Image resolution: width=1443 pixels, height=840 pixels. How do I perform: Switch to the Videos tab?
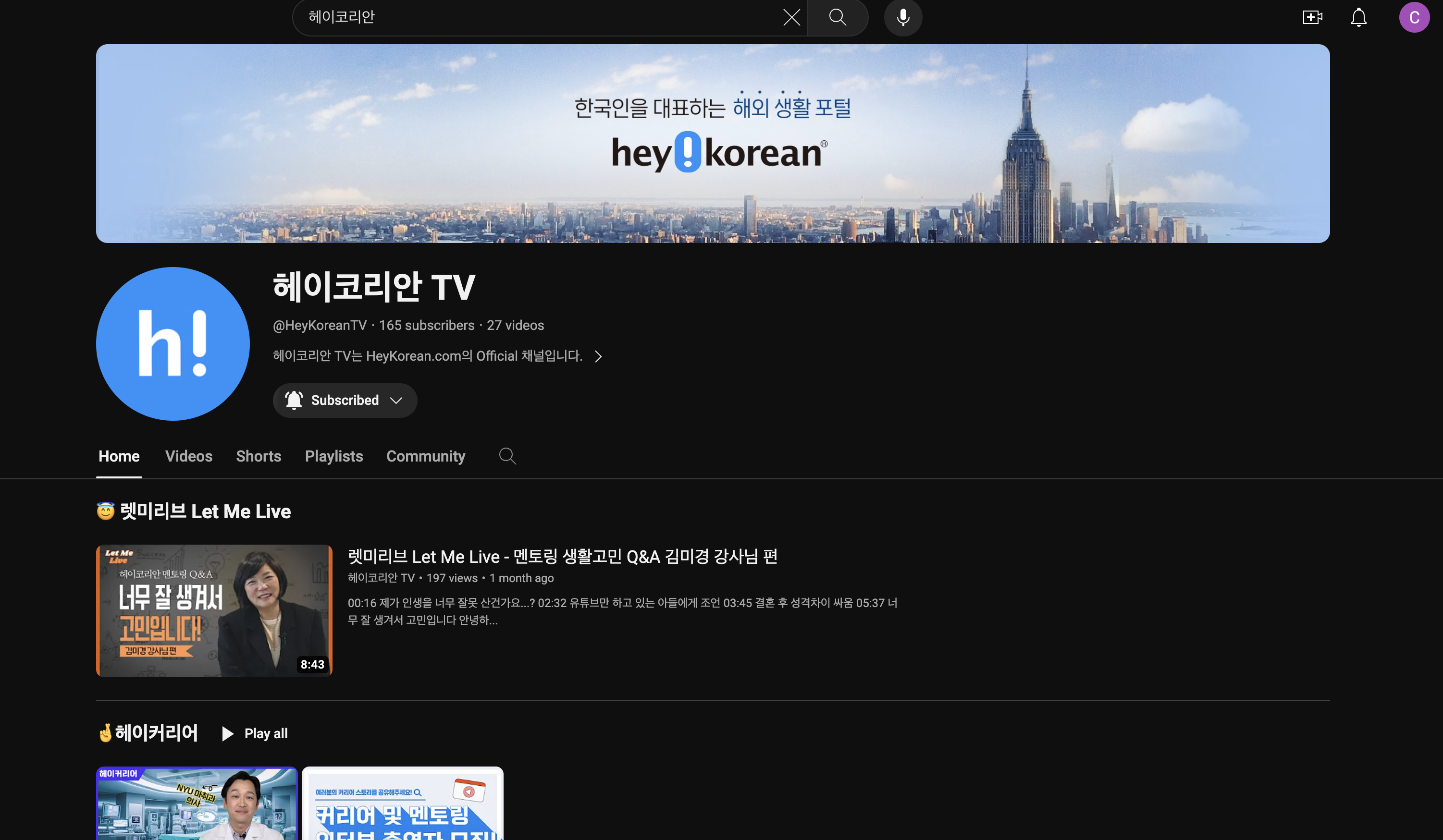coord(188,456)
